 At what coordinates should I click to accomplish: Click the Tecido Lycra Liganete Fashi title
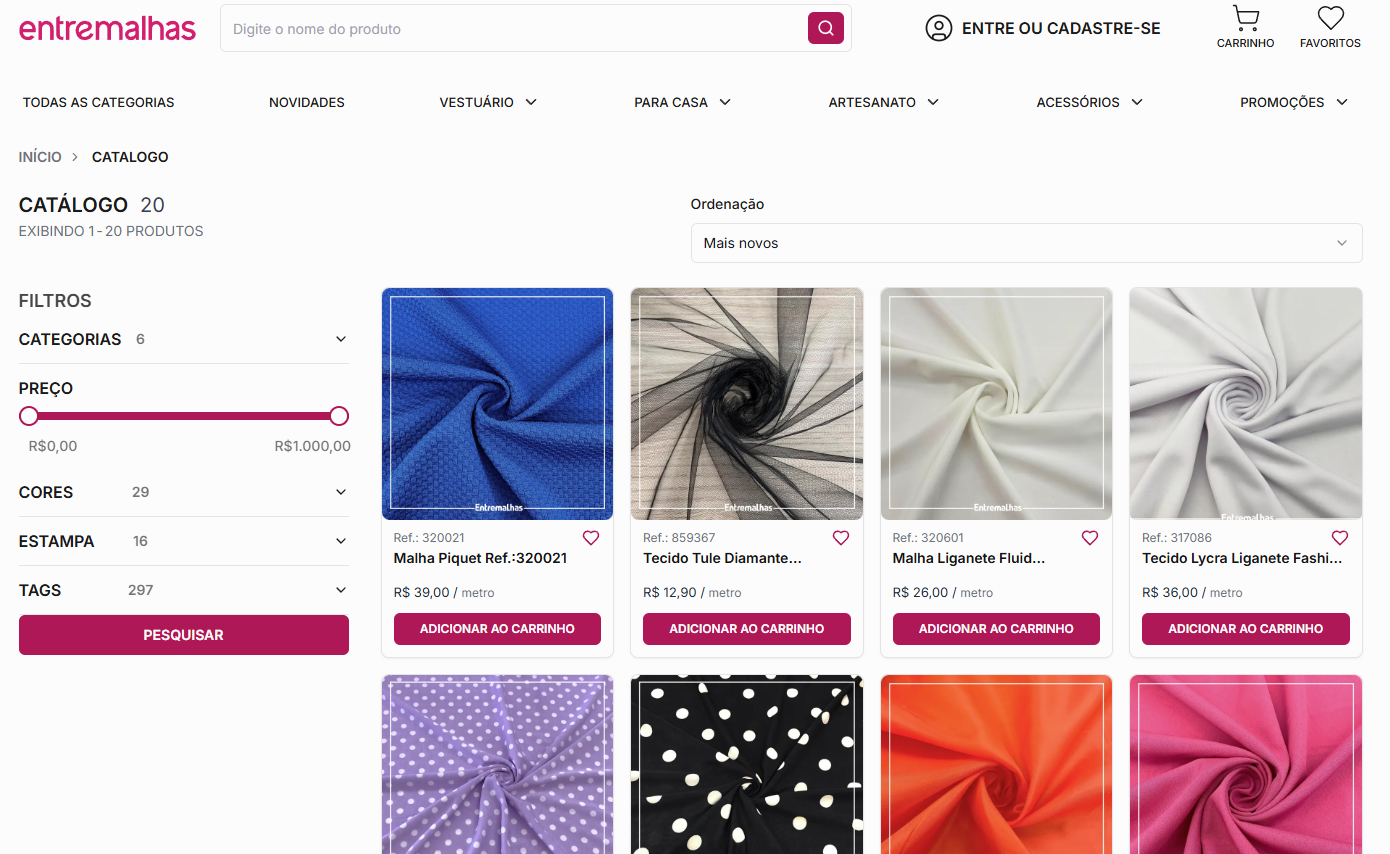pos(1242,558)
